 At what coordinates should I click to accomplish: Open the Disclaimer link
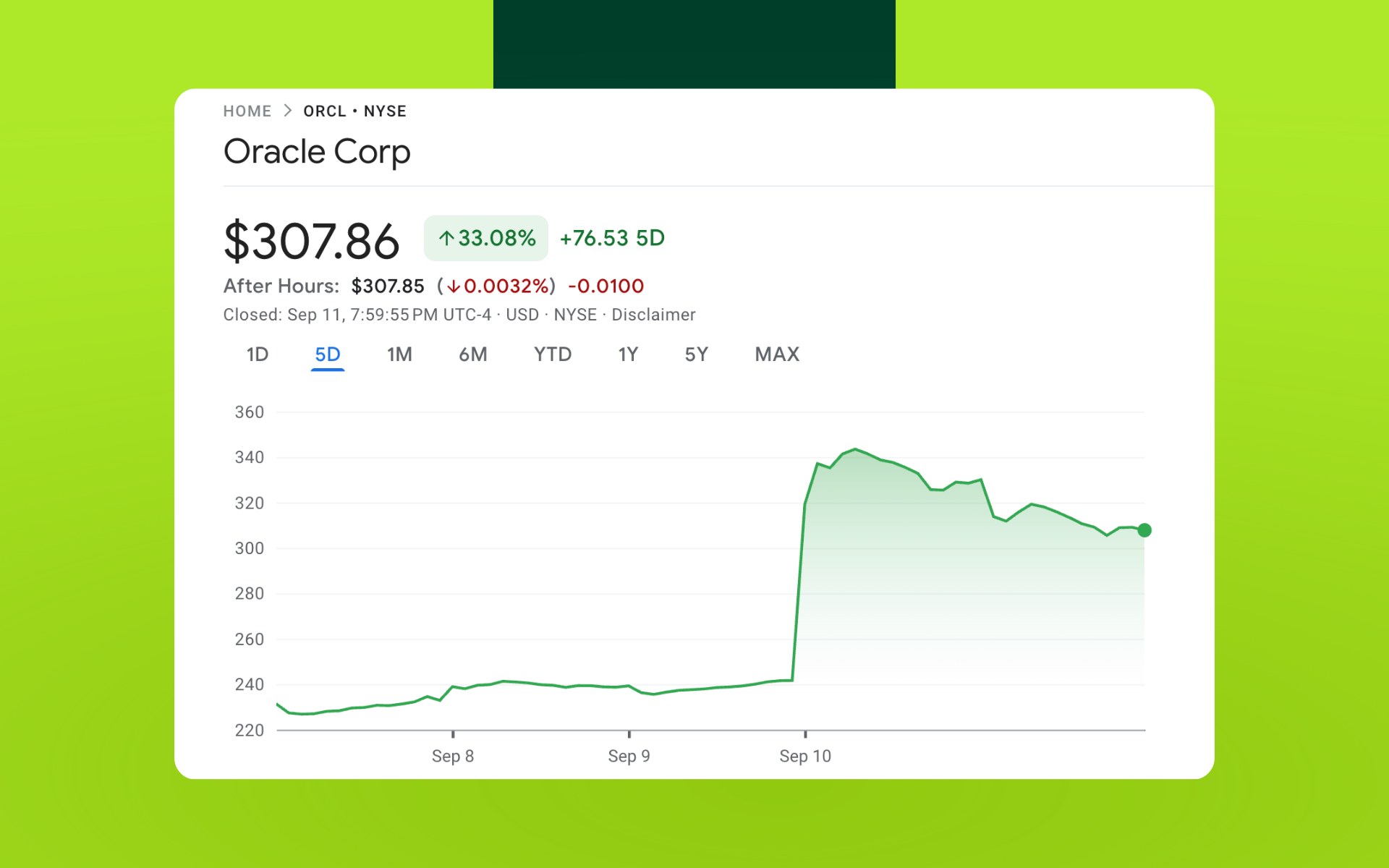653,315
